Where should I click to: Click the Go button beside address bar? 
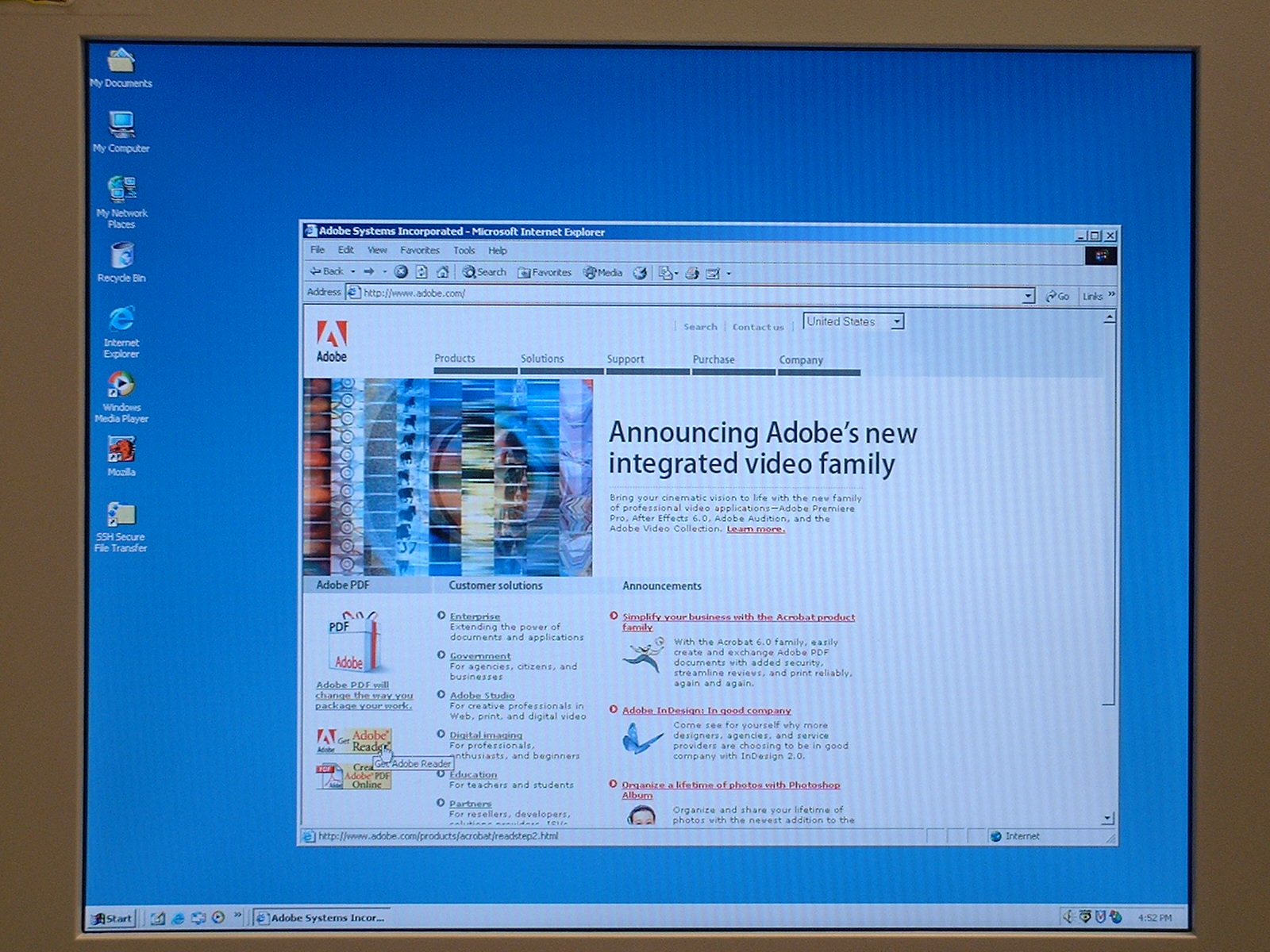point(1057,296)
